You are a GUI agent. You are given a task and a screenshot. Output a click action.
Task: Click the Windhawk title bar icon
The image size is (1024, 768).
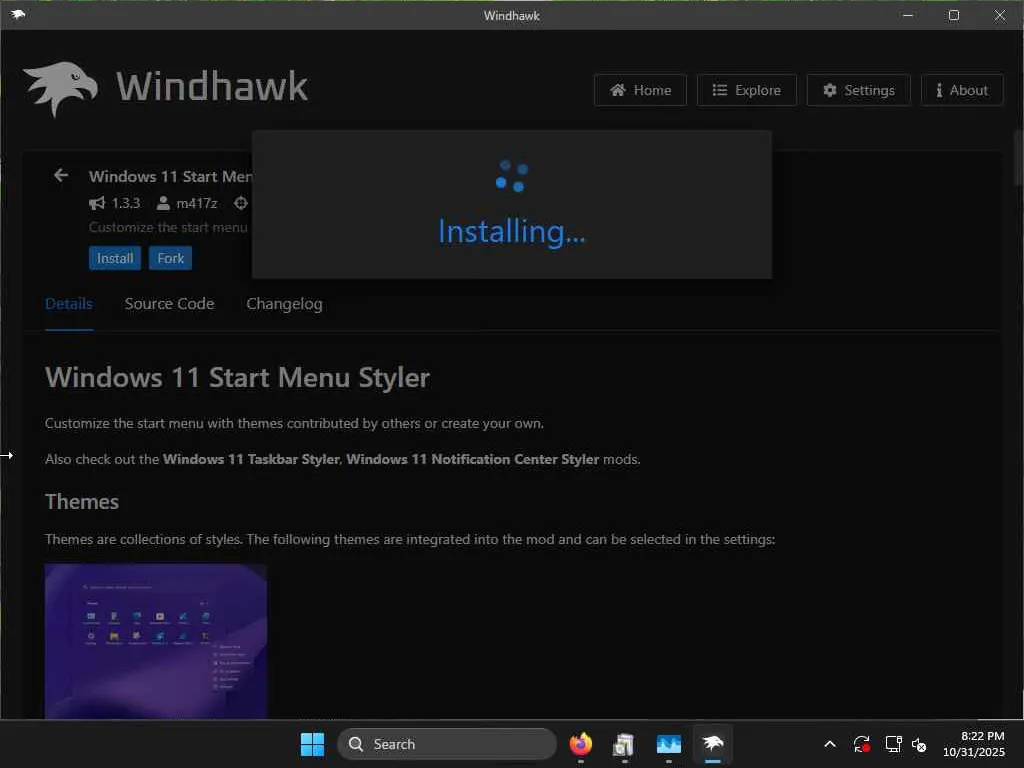tap(18, 14)
